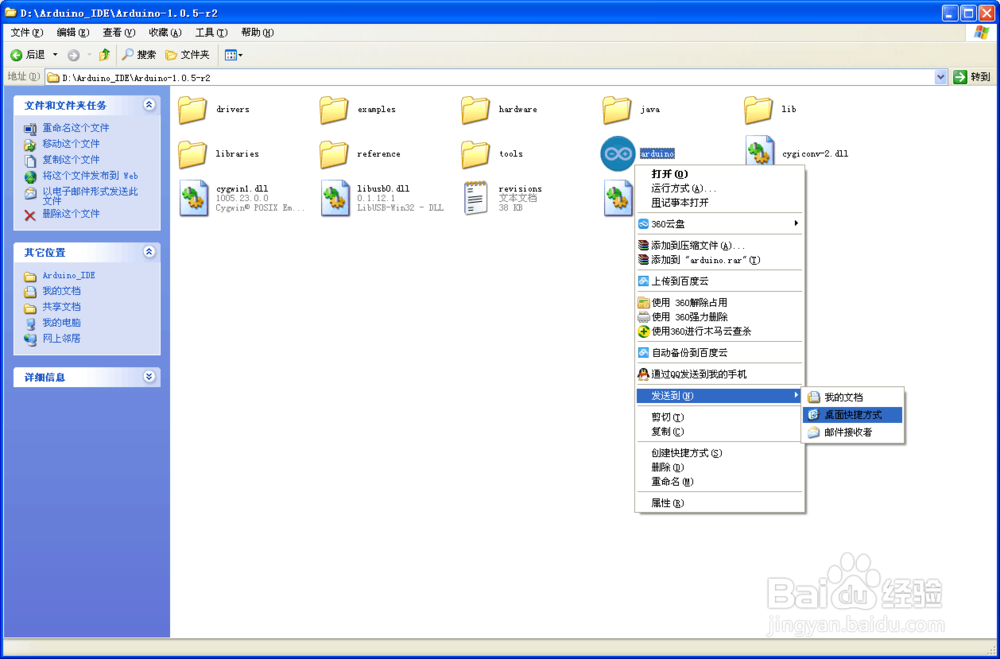Click 将这个文件发布到 Web link
1000x659 pixels.
(x=90, y=175)
